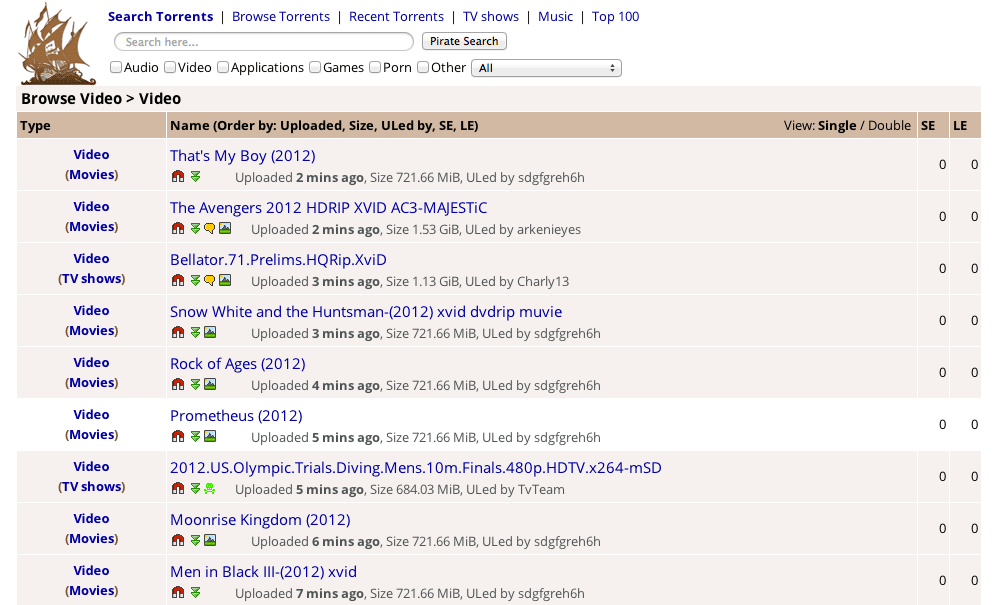Screen dimensions: 999x605
Task: Click the Pirate Bay ship logo
Action: 56,43
